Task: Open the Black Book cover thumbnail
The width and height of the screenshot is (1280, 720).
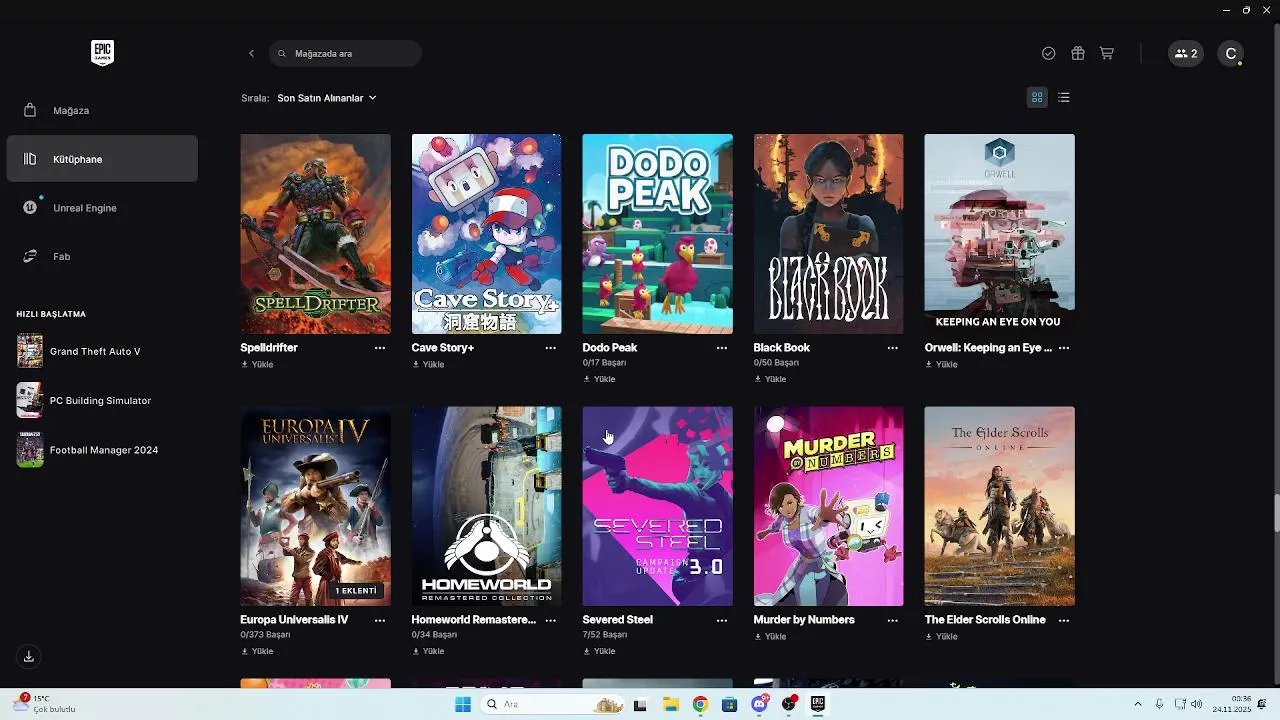Action: coord(829,234)
